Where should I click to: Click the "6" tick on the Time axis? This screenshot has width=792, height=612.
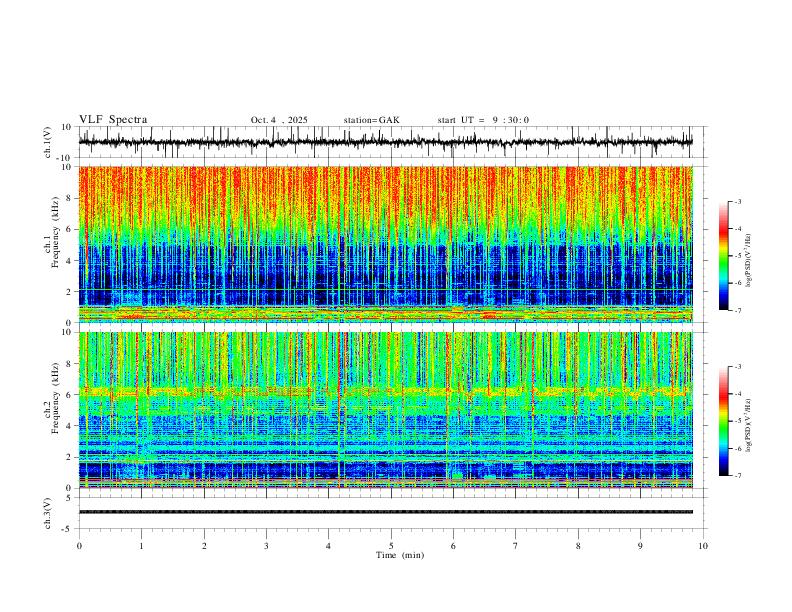point(453,546)
